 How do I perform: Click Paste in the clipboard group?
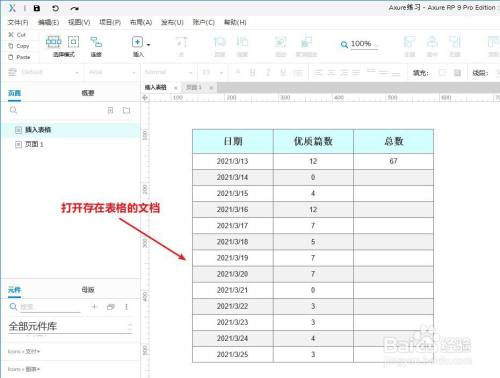coord(19,57)
